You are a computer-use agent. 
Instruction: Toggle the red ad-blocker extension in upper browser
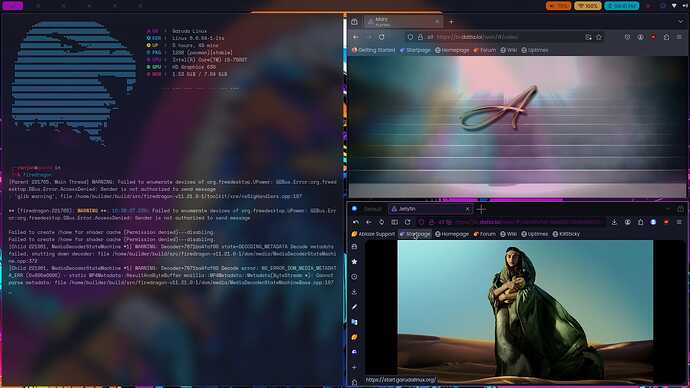[653, 37]
